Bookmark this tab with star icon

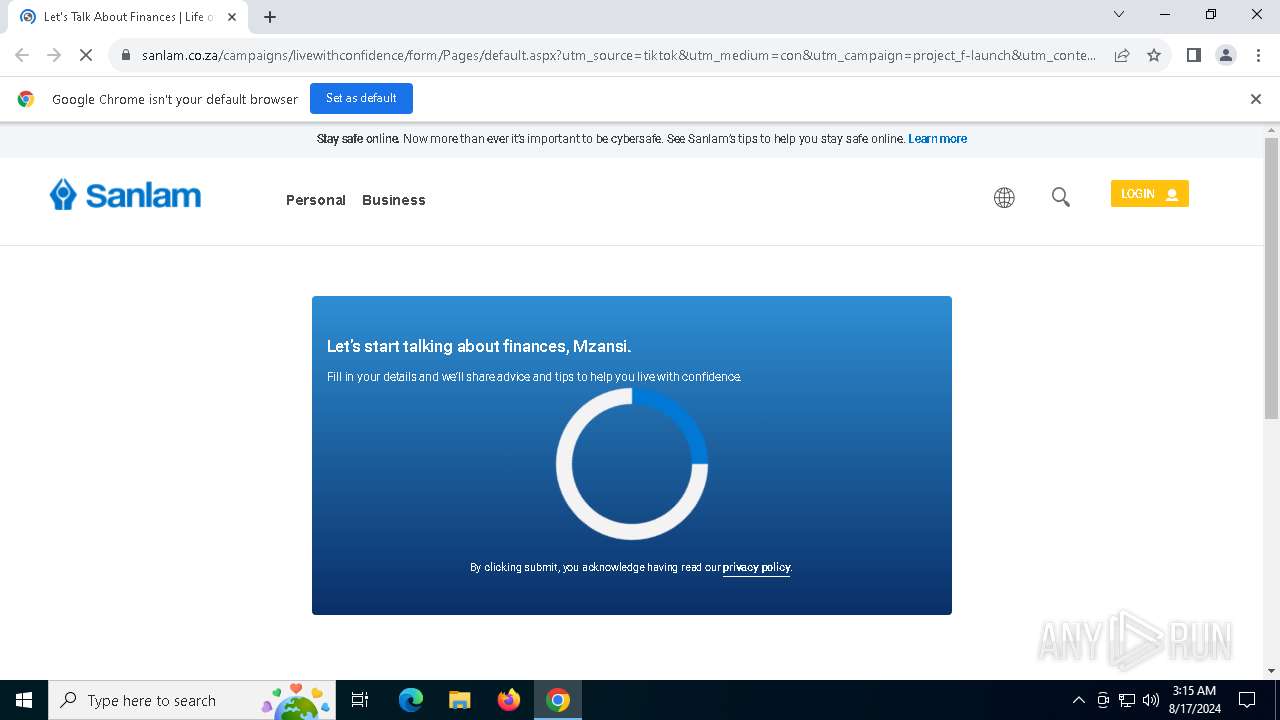(1154, 55)
